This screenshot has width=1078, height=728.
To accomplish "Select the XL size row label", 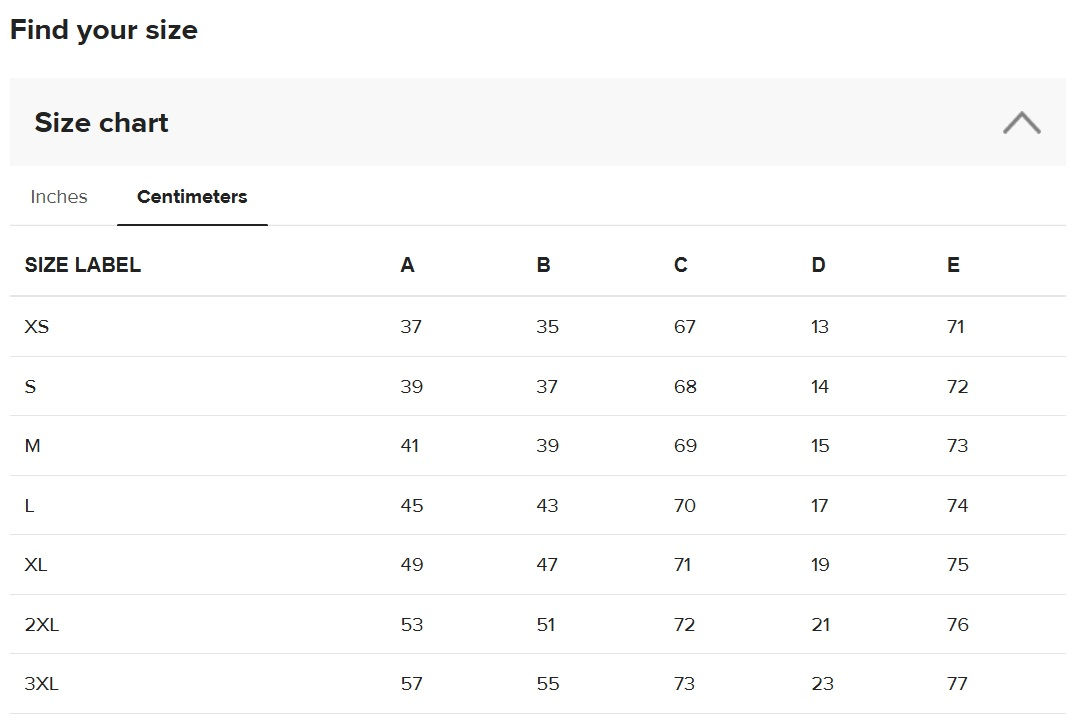I will pos(35,565).
